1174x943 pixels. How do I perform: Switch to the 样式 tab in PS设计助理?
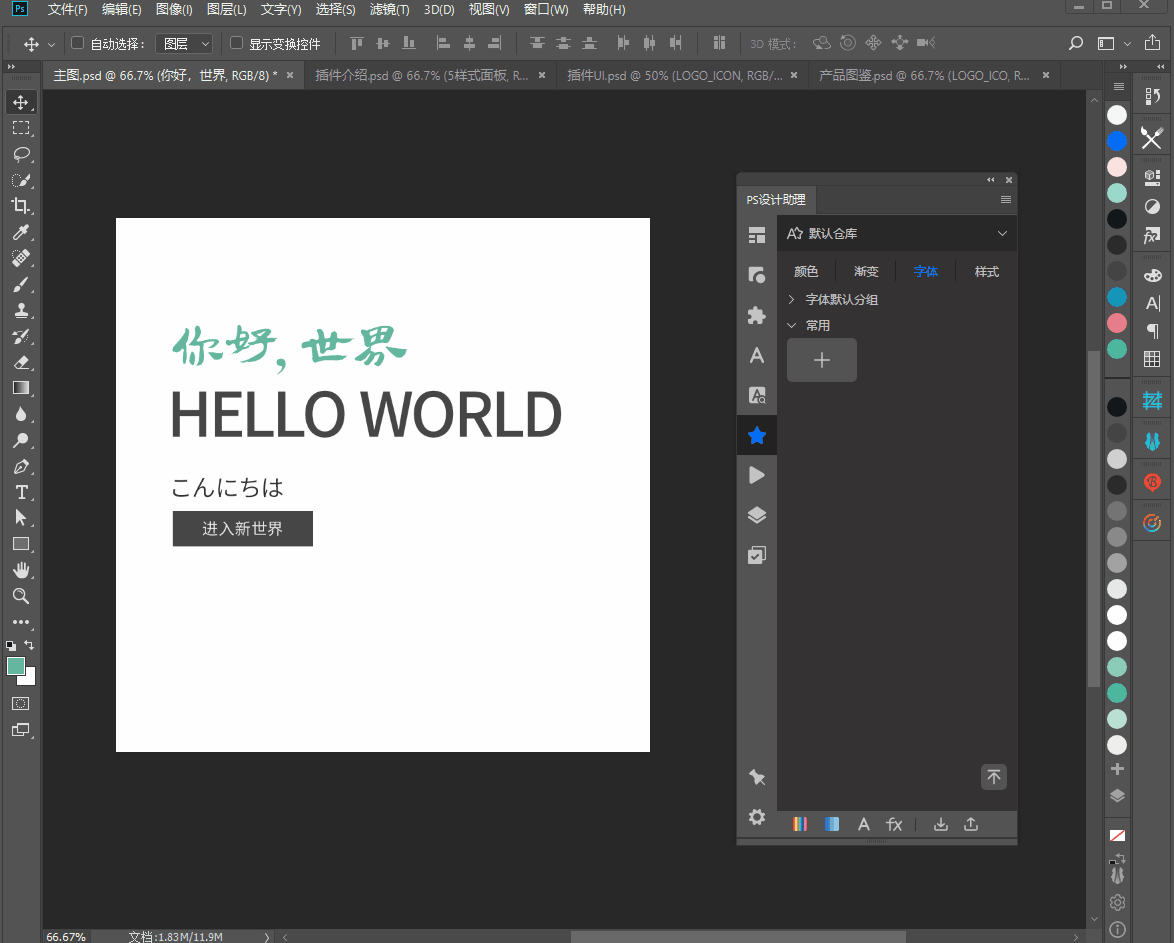coord(986,271)
